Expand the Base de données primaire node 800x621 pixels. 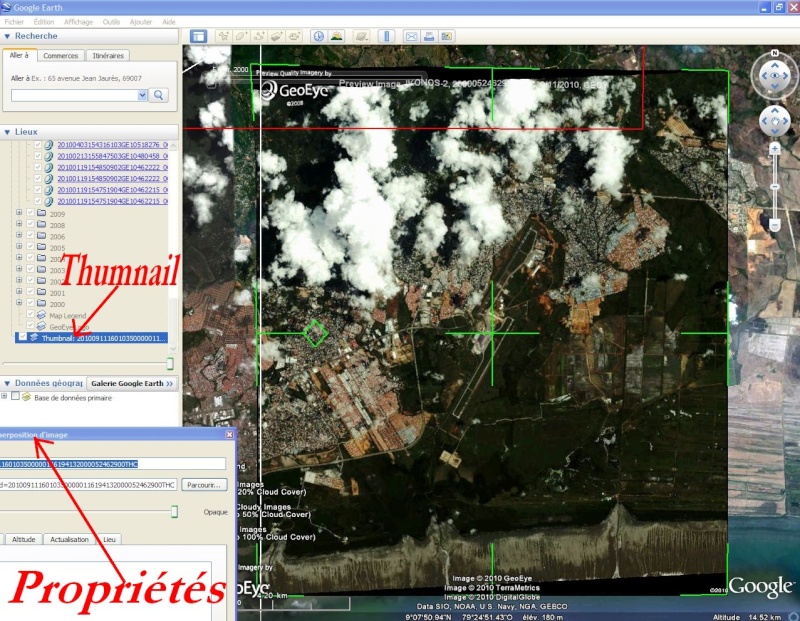pyautogui.click(x=5, y=396)
